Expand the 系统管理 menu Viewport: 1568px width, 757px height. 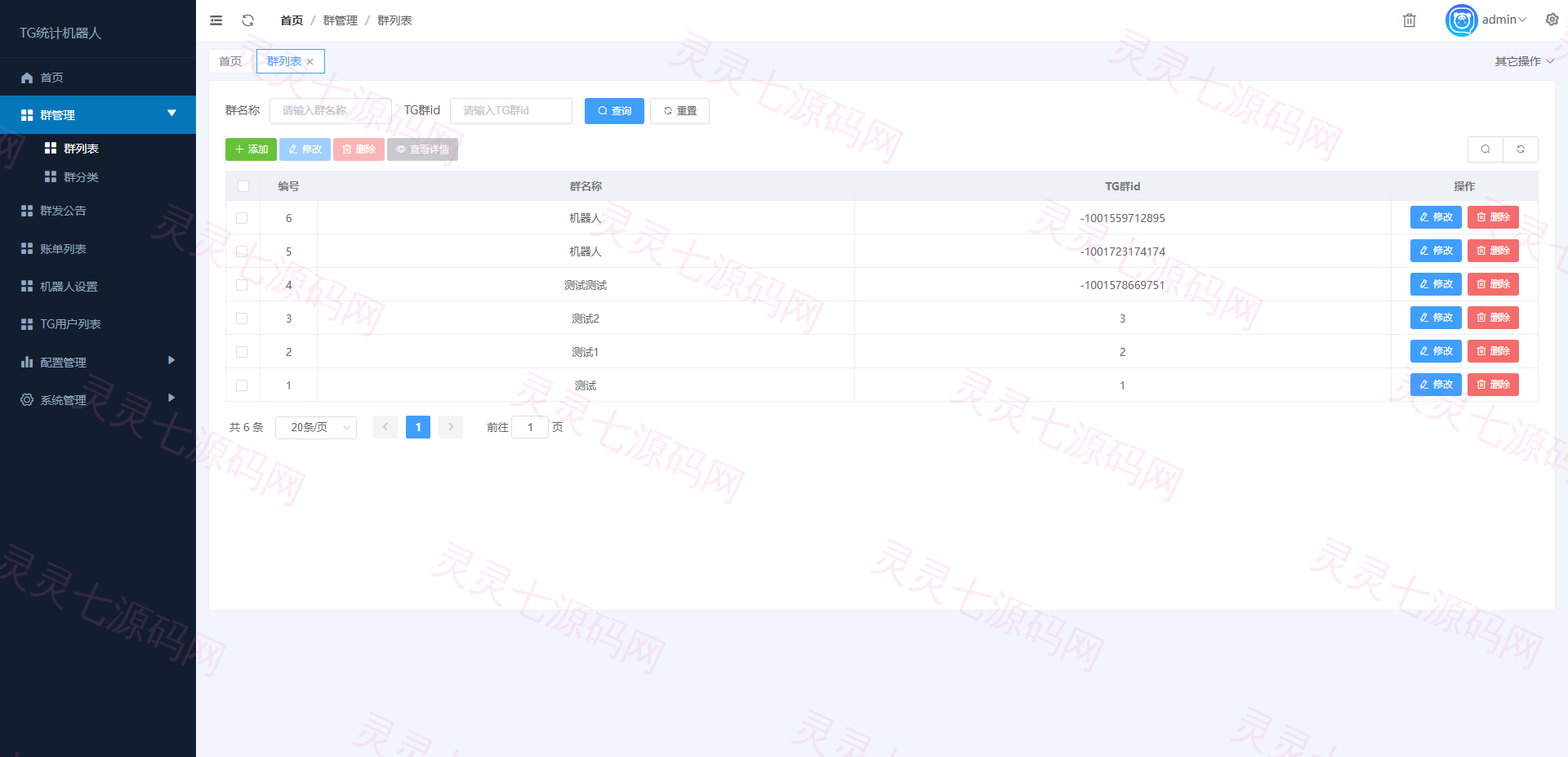click(x=98, y=400)
